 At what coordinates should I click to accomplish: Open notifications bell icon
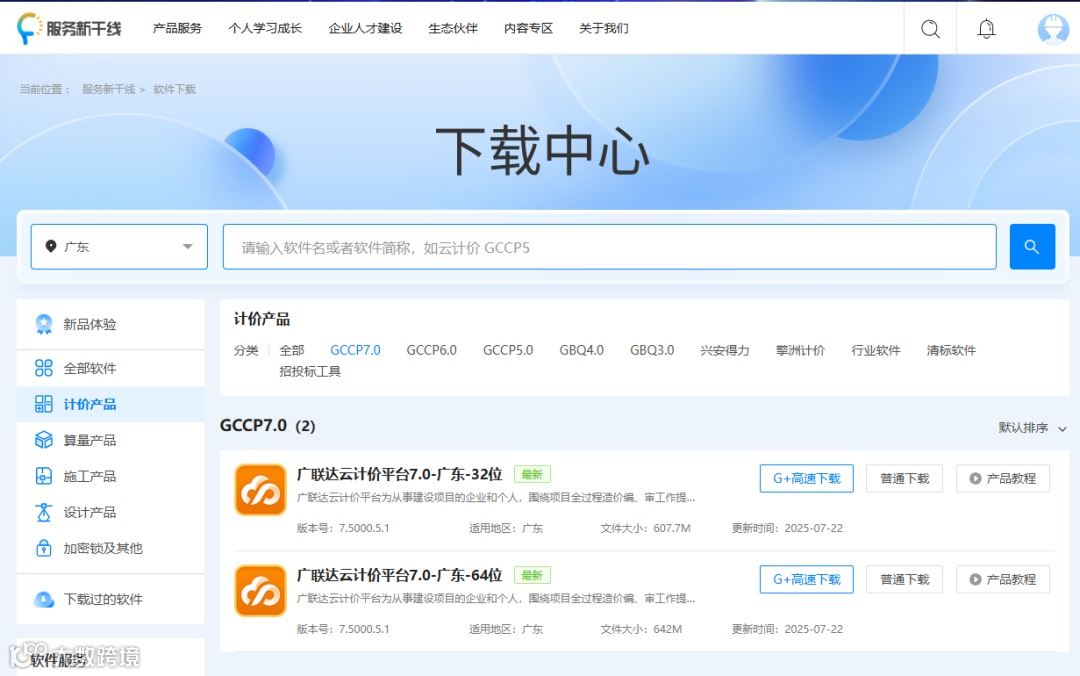[986, 28]
